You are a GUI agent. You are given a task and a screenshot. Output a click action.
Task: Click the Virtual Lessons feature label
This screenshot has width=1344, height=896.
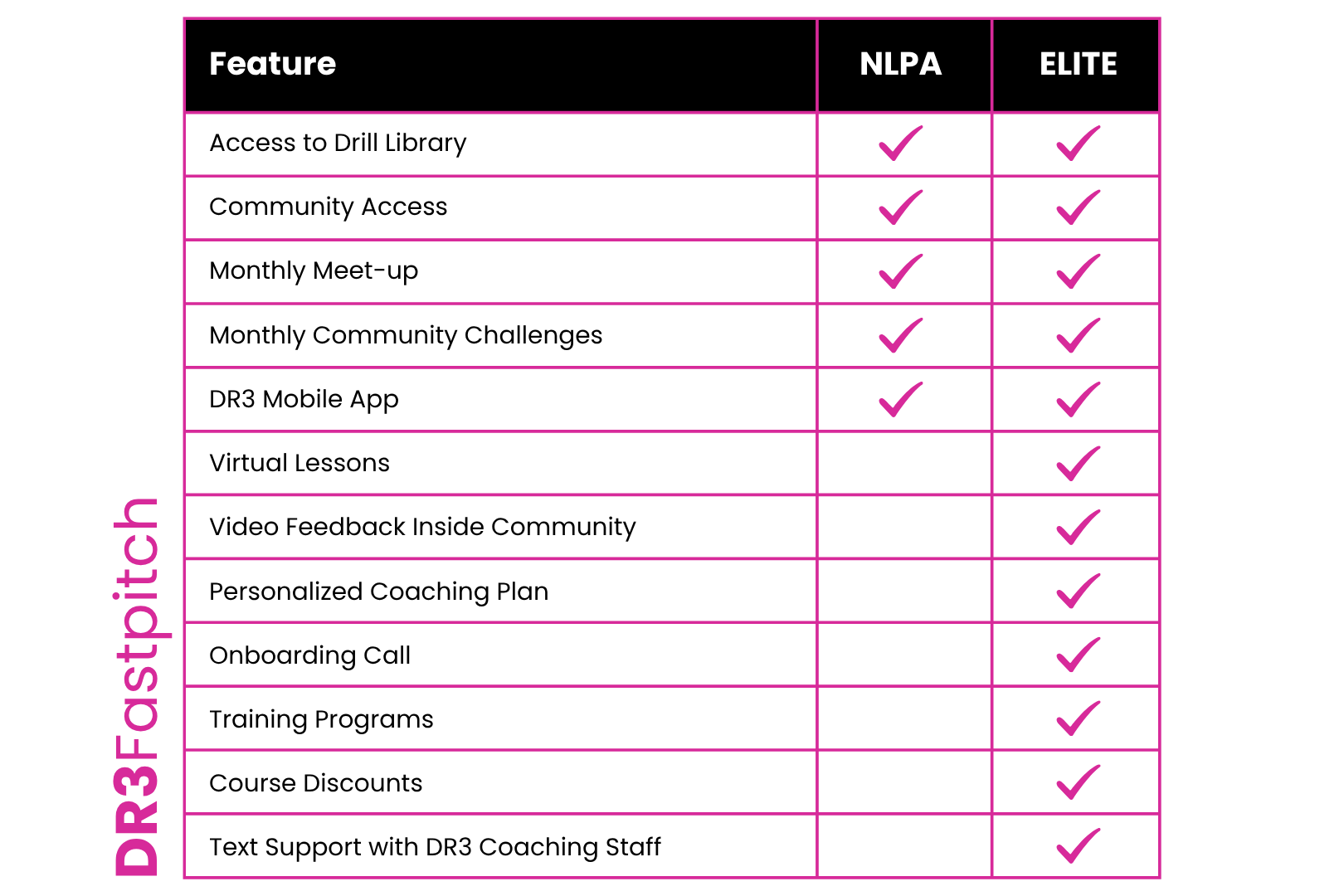coord(299,463)
